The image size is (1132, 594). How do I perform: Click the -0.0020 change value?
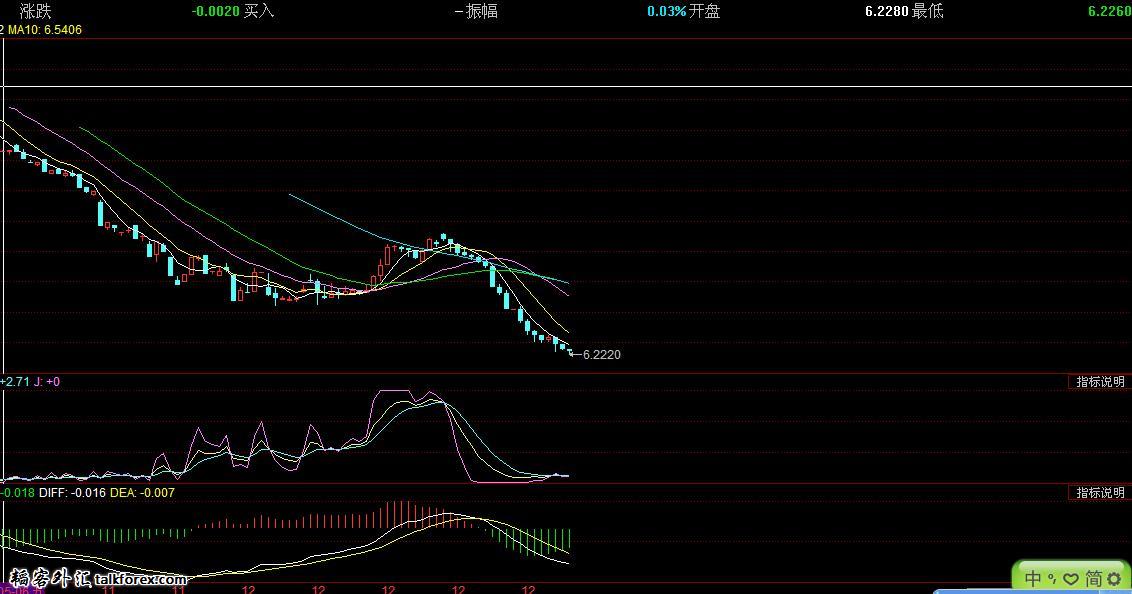(x=215, y=11)
